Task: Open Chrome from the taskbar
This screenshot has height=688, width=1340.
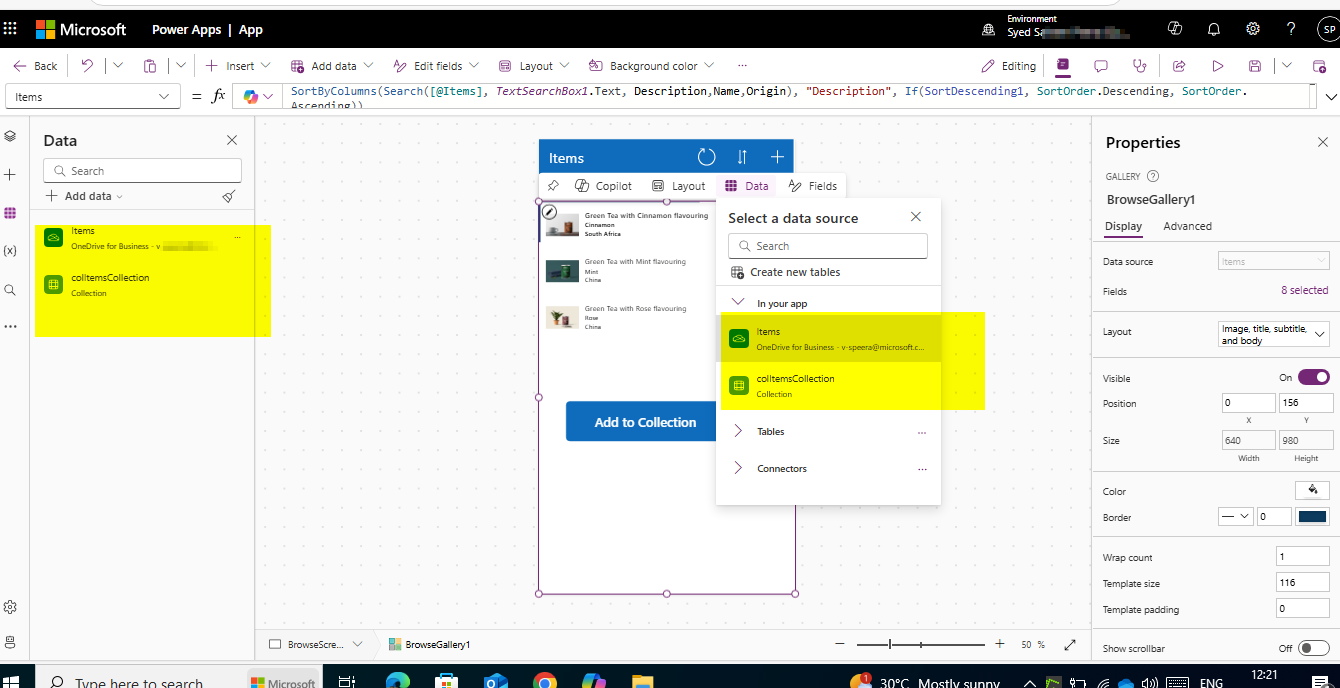Action: tap(545, 682)
